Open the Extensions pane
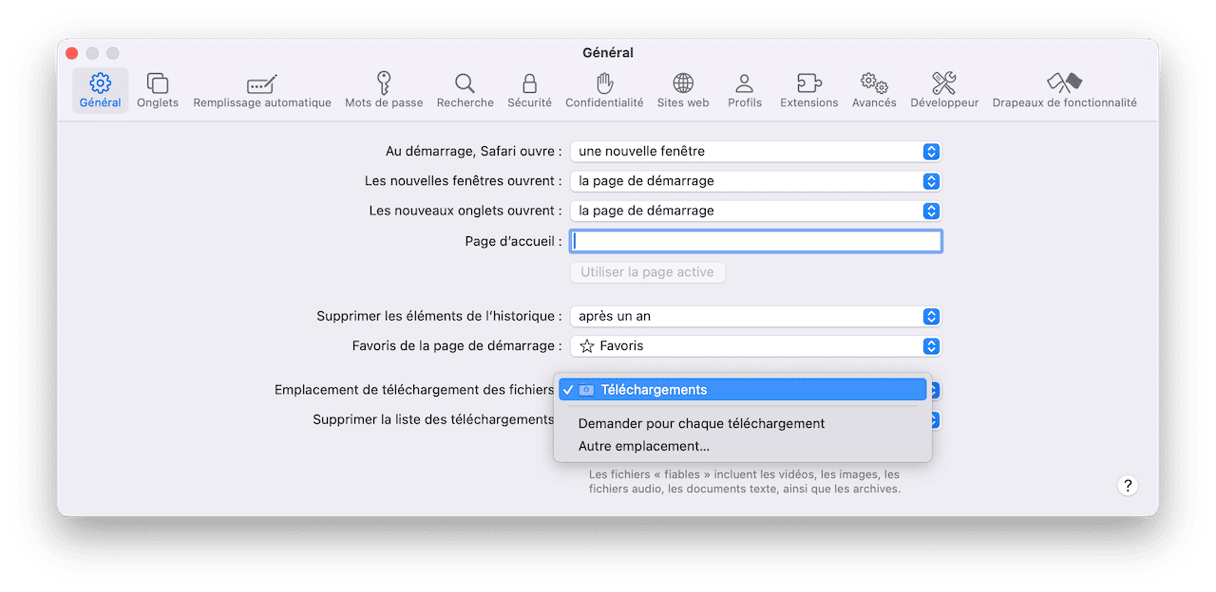Viewport: 1216px width, 592px height. click(x=809, y=90)
